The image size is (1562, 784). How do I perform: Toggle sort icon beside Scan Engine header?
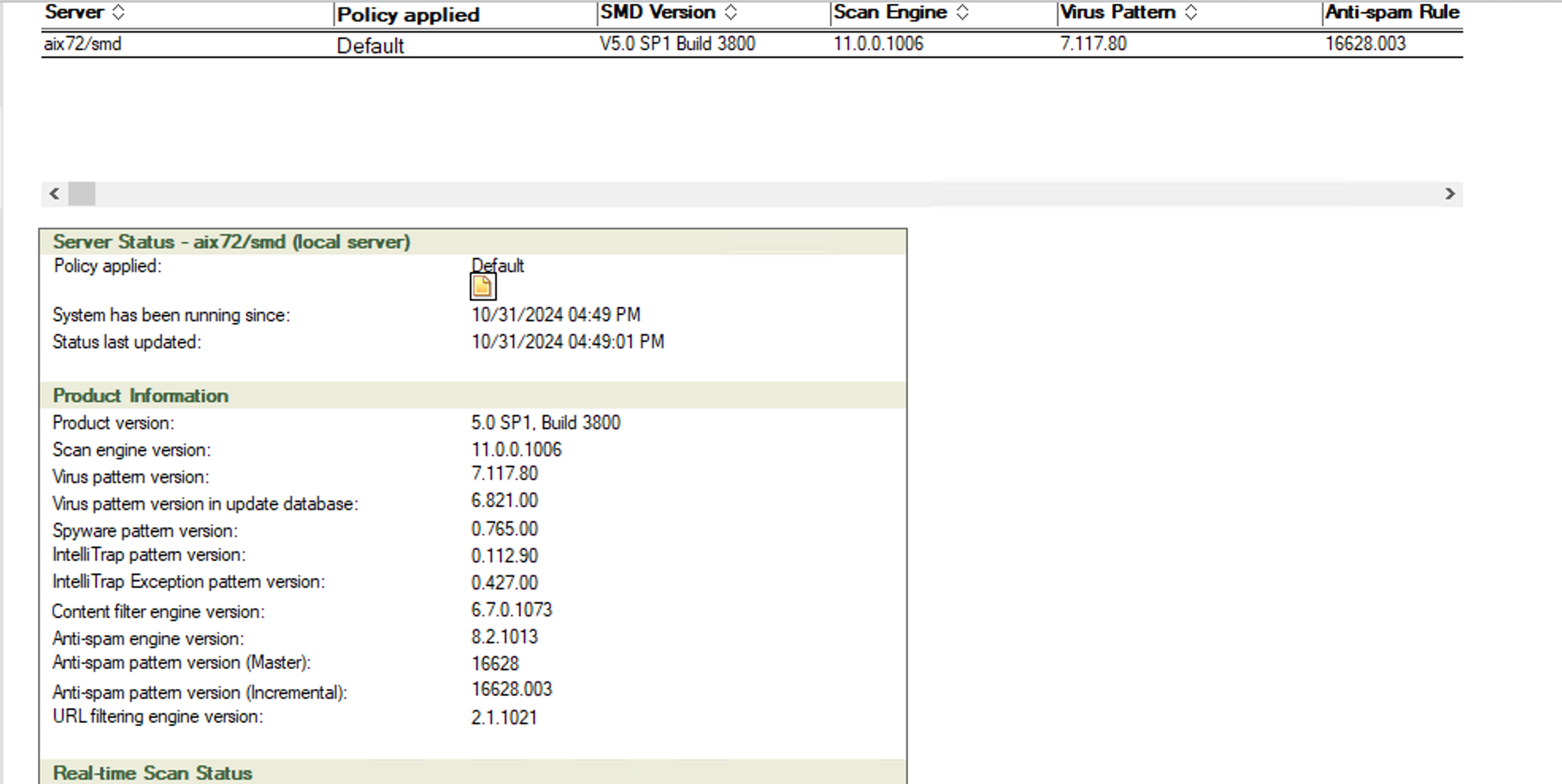[962, 13]
